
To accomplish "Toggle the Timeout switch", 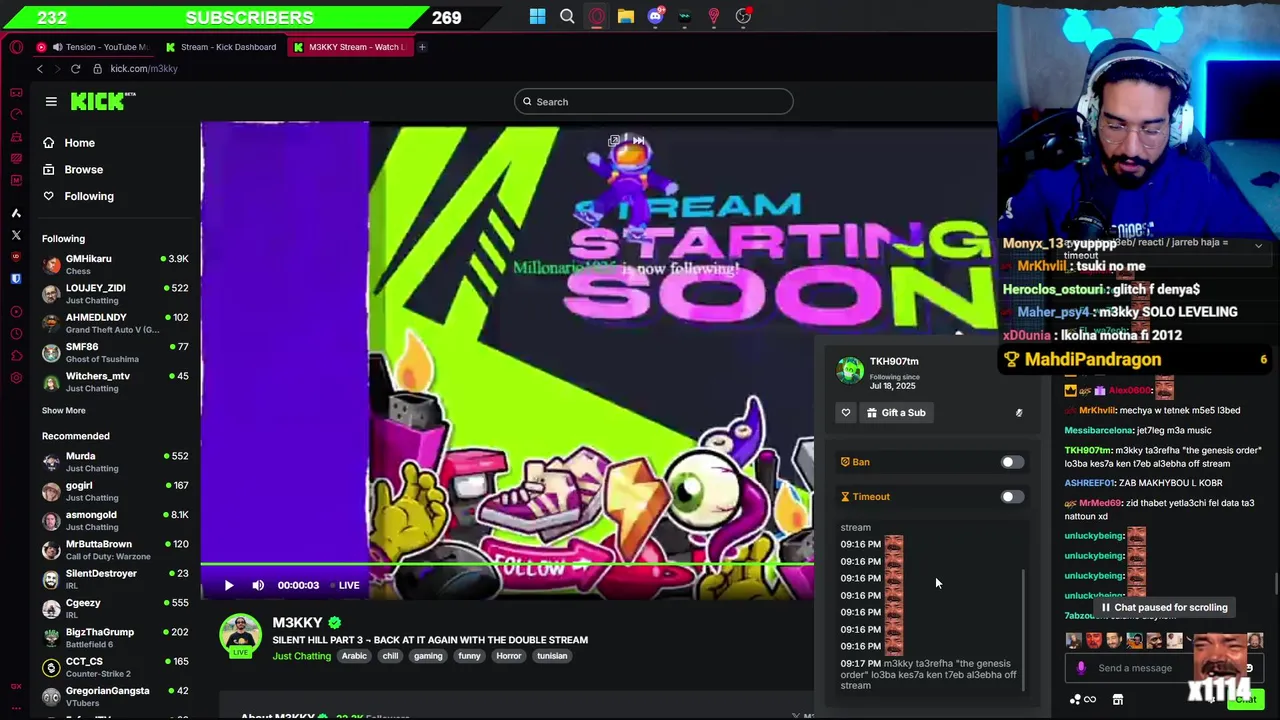I will point(1012,496).
